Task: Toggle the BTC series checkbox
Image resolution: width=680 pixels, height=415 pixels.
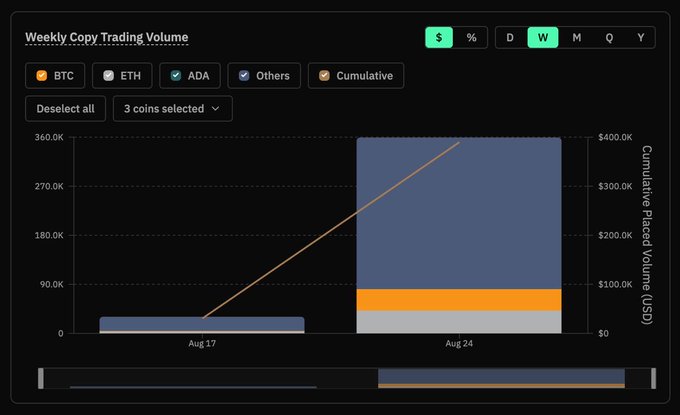Action: point(42,75)
